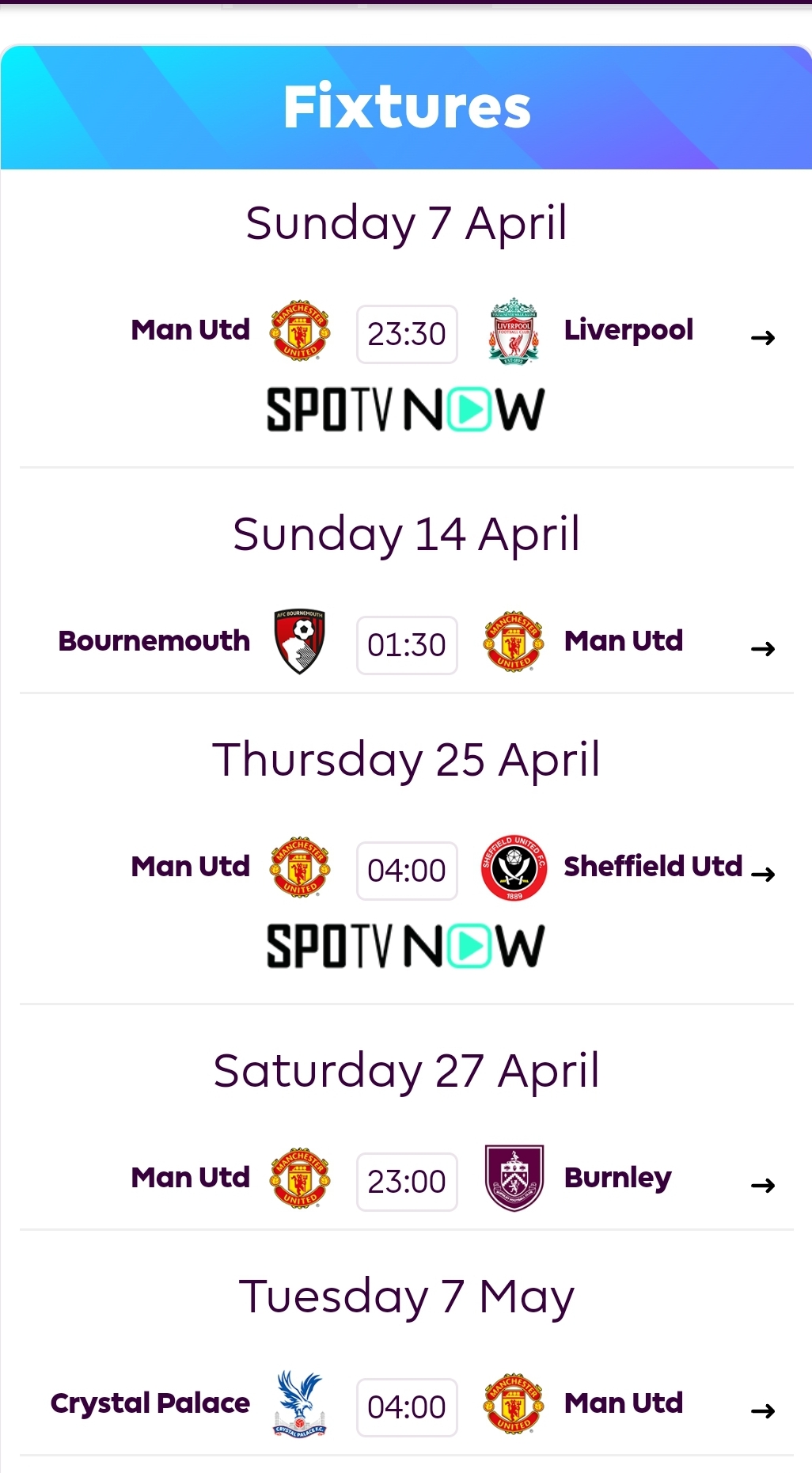Click the Sheffield Utd club crest
The image size is (812, 1473).
514,868
